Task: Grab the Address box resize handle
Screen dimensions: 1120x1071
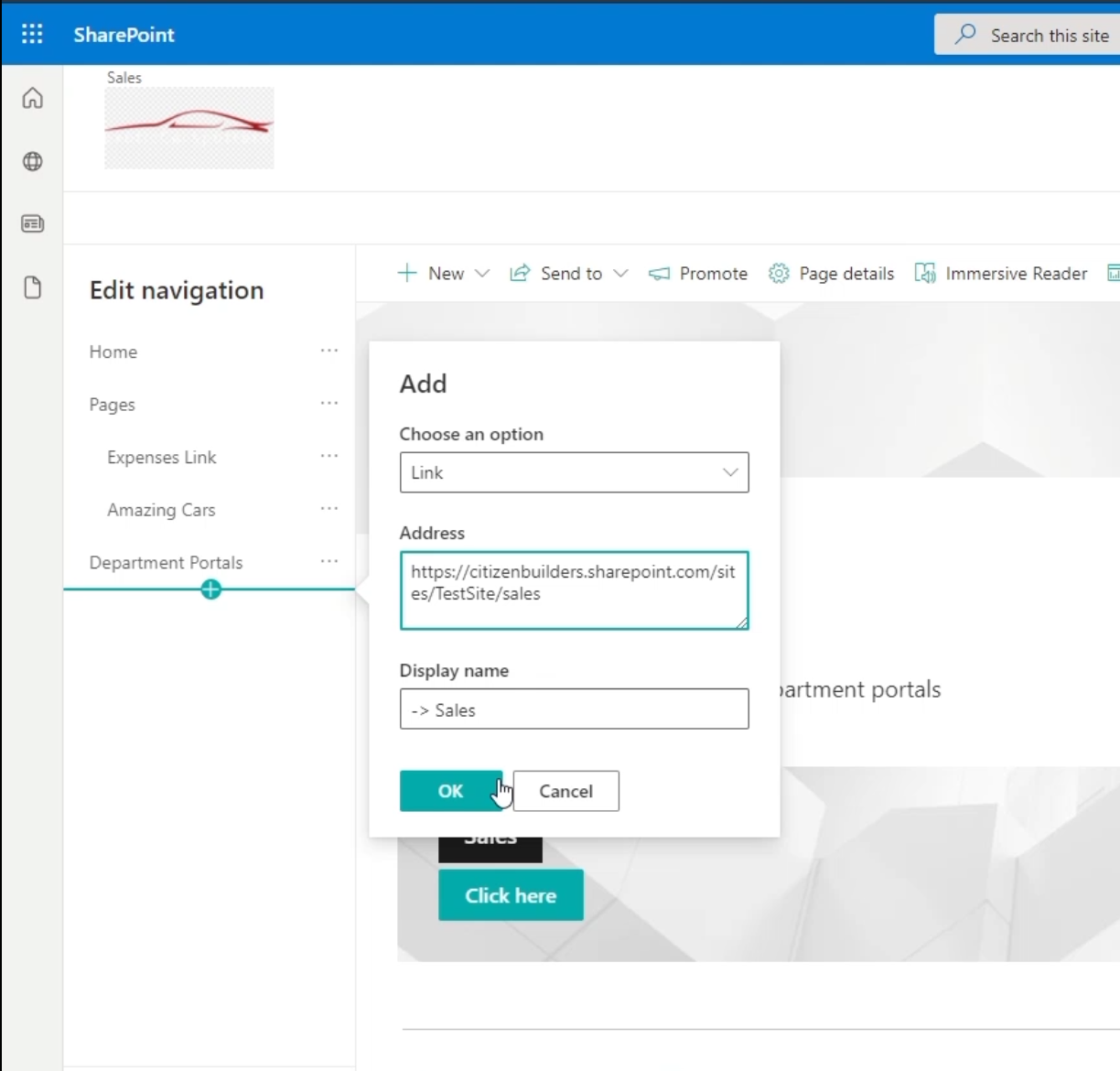Action: pyautogui.click(x=742, y=623)
